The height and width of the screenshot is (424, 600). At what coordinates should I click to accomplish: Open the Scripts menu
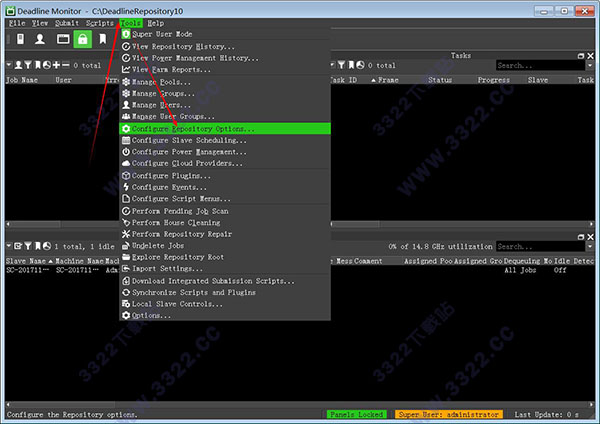point(99,23)
